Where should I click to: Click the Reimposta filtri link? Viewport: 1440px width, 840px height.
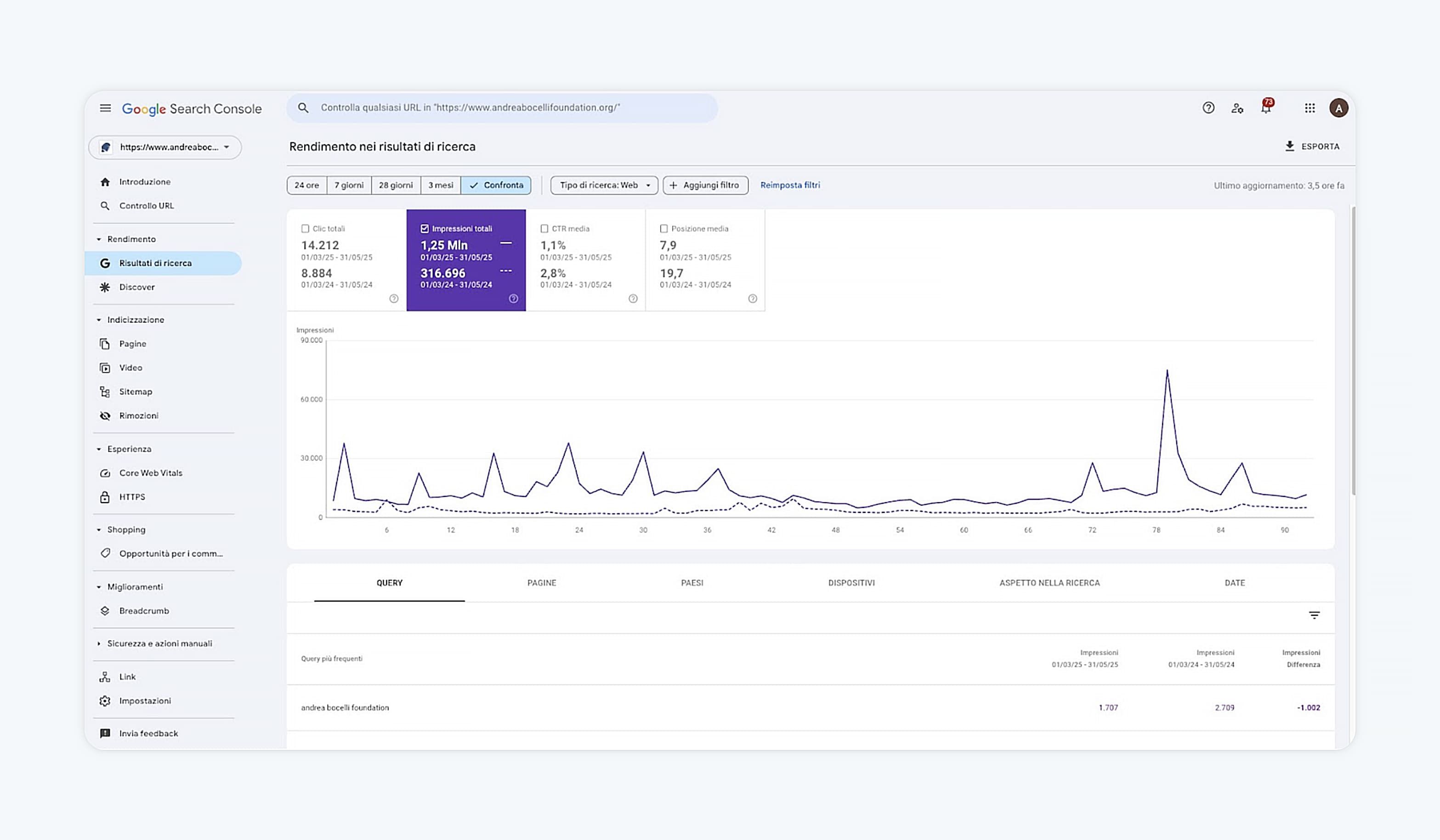790,185
